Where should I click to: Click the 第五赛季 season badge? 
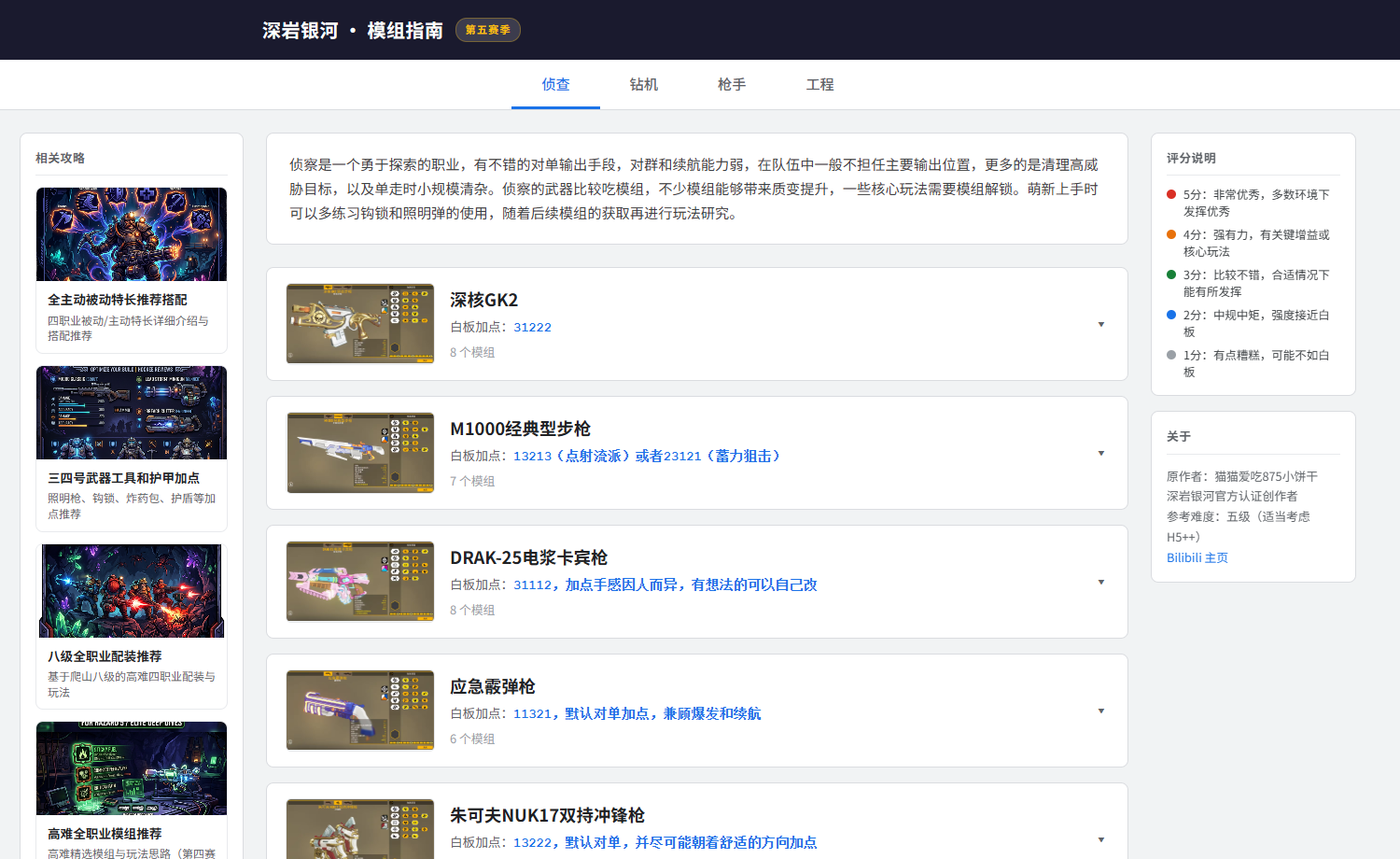[x=487, y=30]
